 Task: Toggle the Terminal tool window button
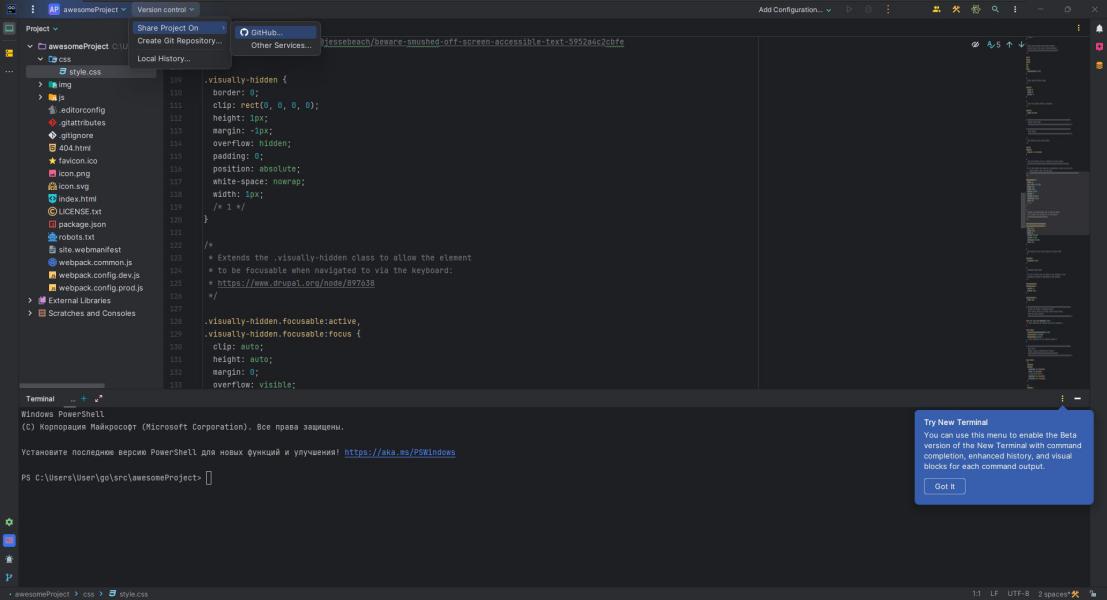(9, 541)
